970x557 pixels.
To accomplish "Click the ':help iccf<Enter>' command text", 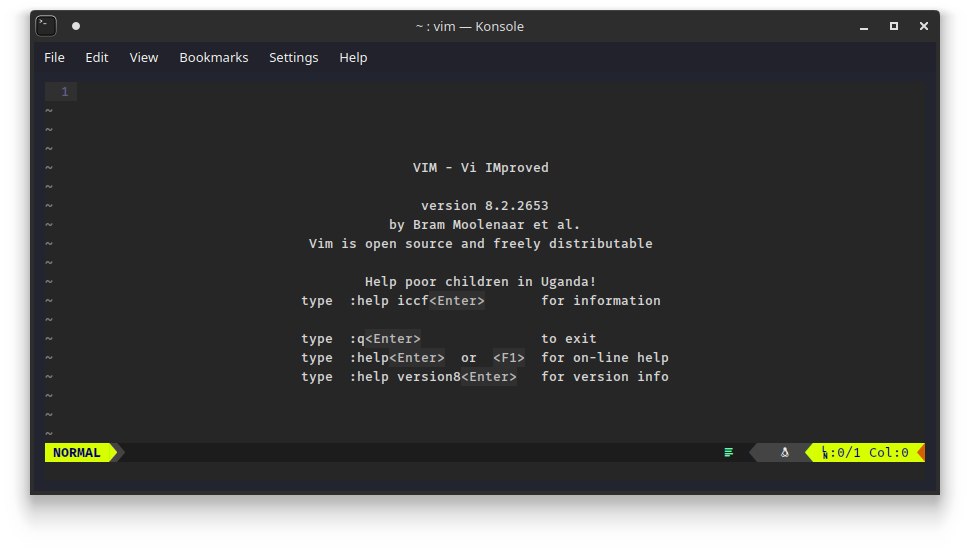I will (417, 301).
